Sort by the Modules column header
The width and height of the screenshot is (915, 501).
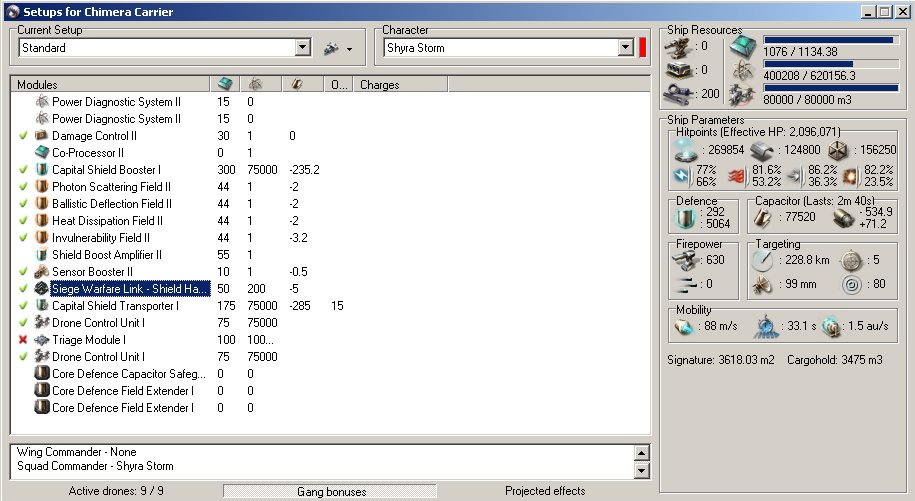tap(110, 85)
